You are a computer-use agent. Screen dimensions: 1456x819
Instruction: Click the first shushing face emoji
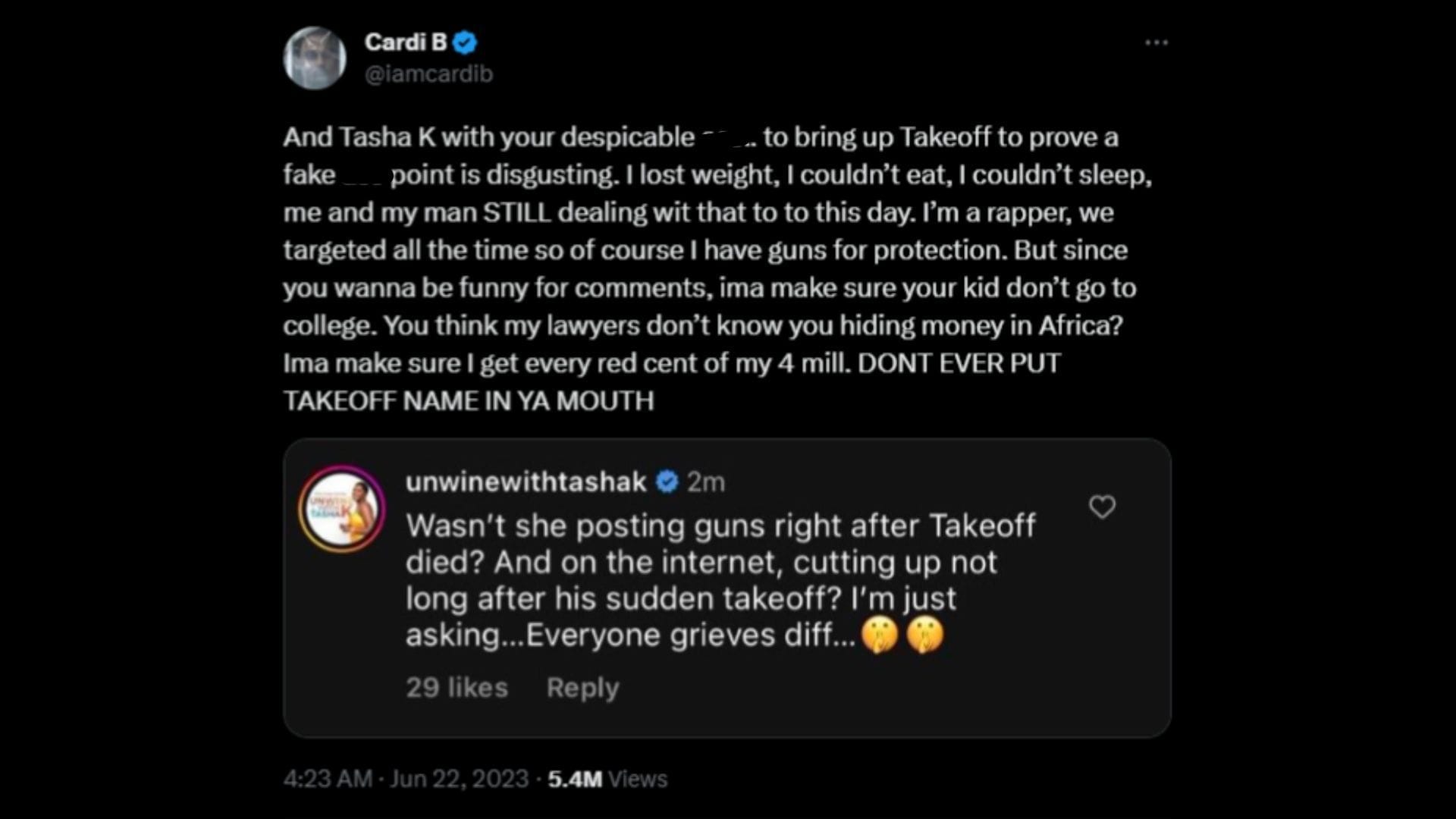pyautogui.click(x=878, y=634)
